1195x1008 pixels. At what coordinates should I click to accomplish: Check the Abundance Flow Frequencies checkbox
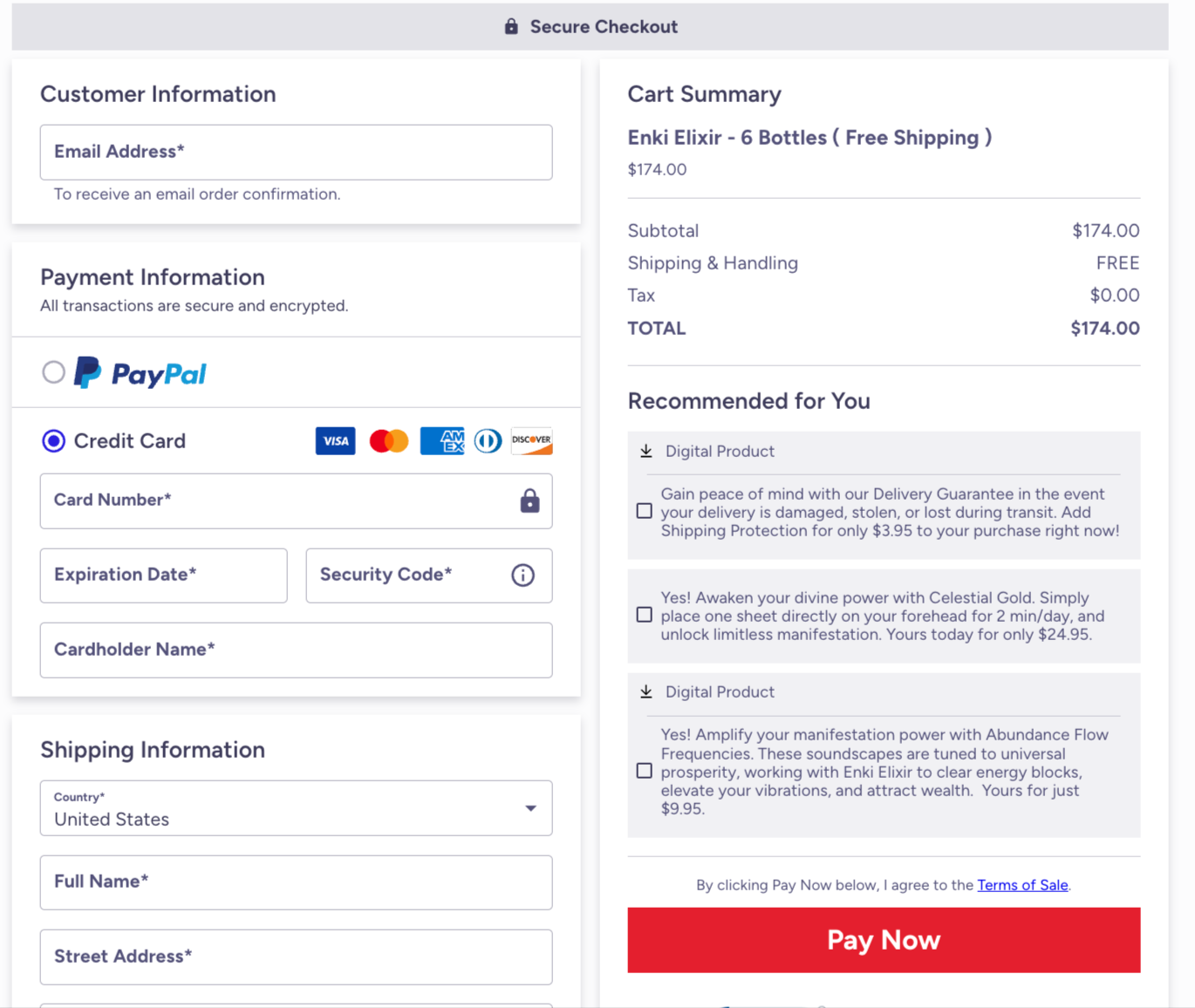pos(645,771)
